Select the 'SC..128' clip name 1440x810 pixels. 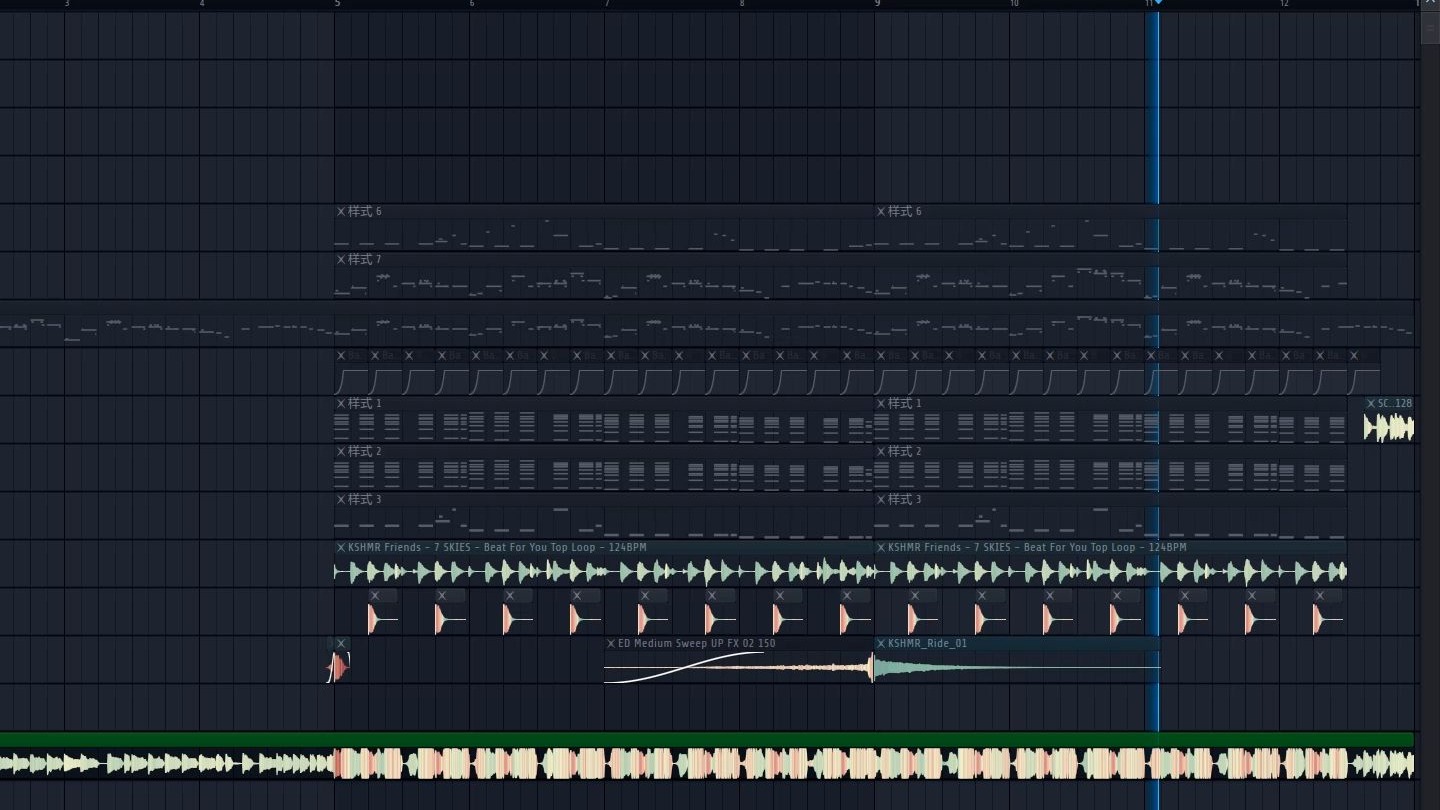pos(1395,403)
